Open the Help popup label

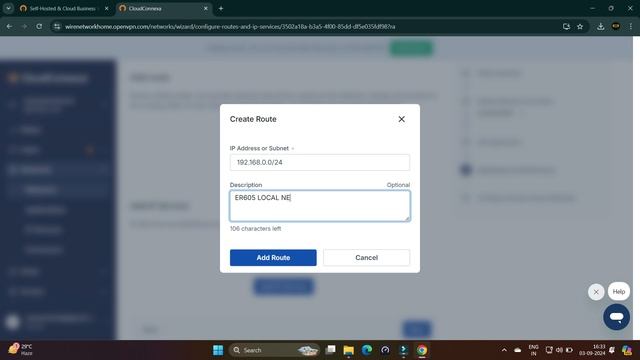(x=618, y=291)
